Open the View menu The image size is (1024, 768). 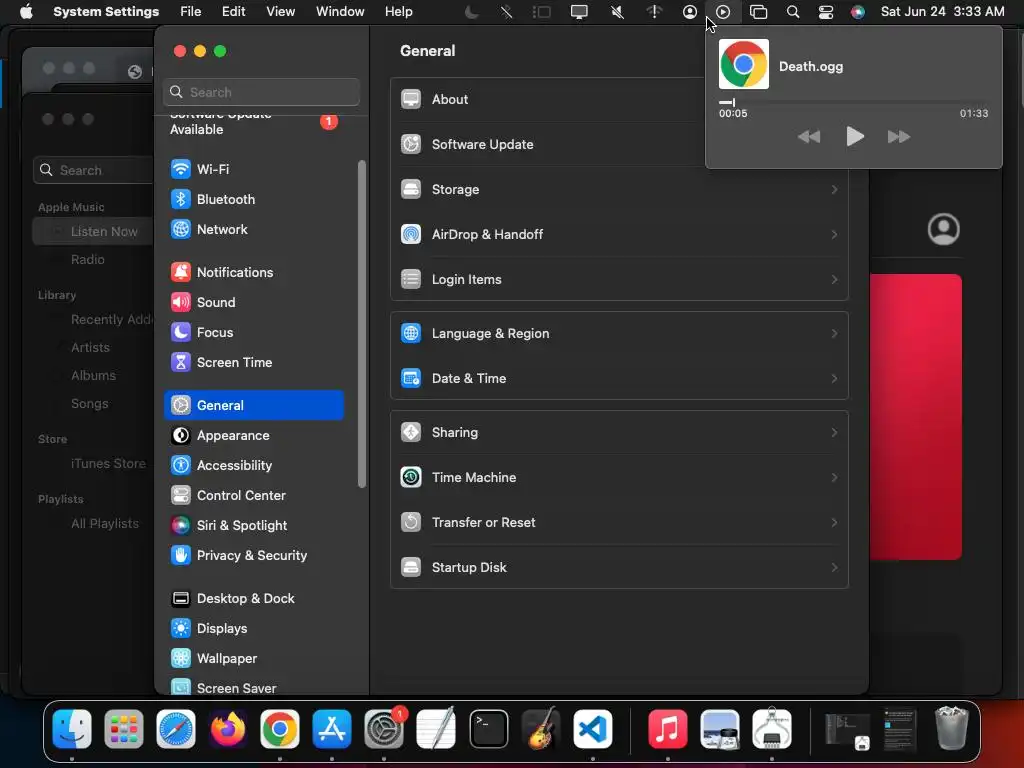pyautogui.click(x=280, y=12)
